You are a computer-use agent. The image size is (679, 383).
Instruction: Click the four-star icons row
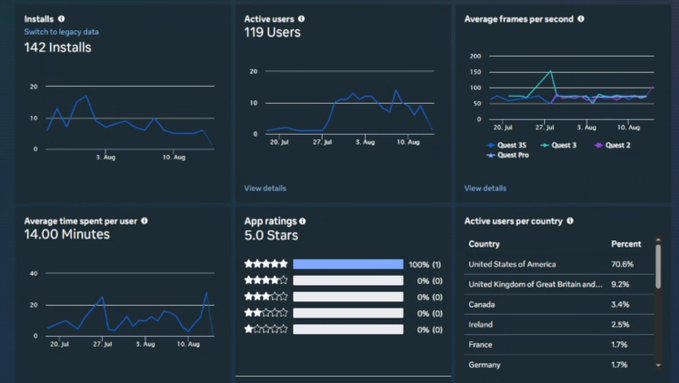[x=266, y=280]
